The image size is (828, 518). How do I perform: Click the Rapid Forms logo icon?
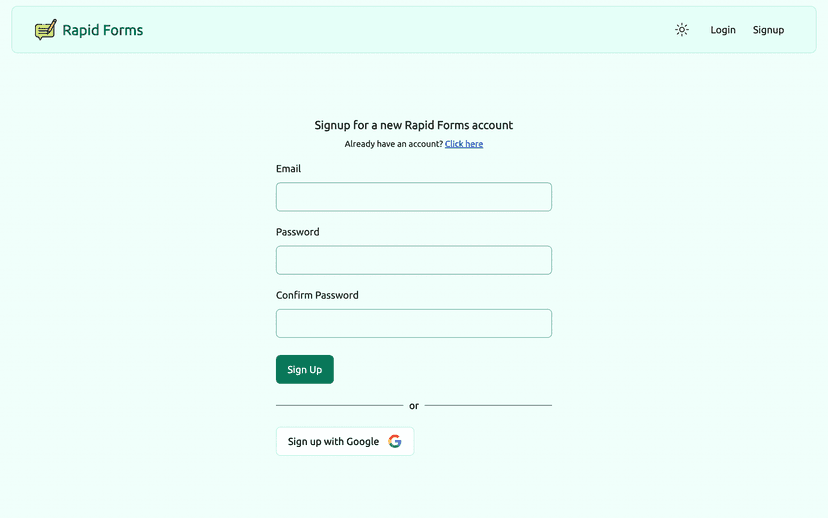pos(45,30)
